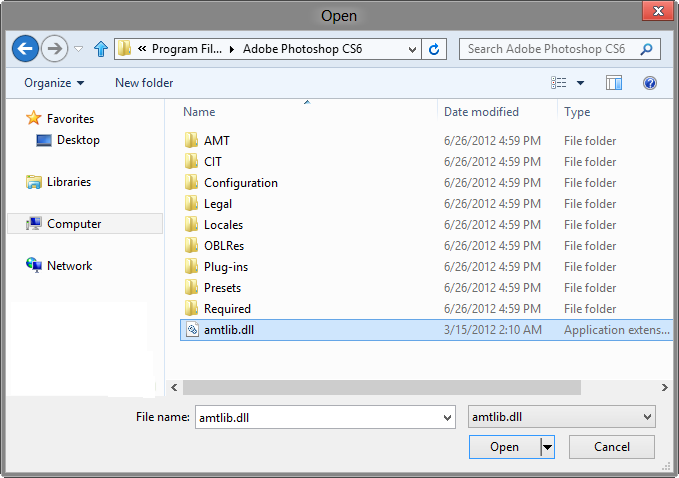
Task: Click the File name input field
Action: tap(325, 417)
